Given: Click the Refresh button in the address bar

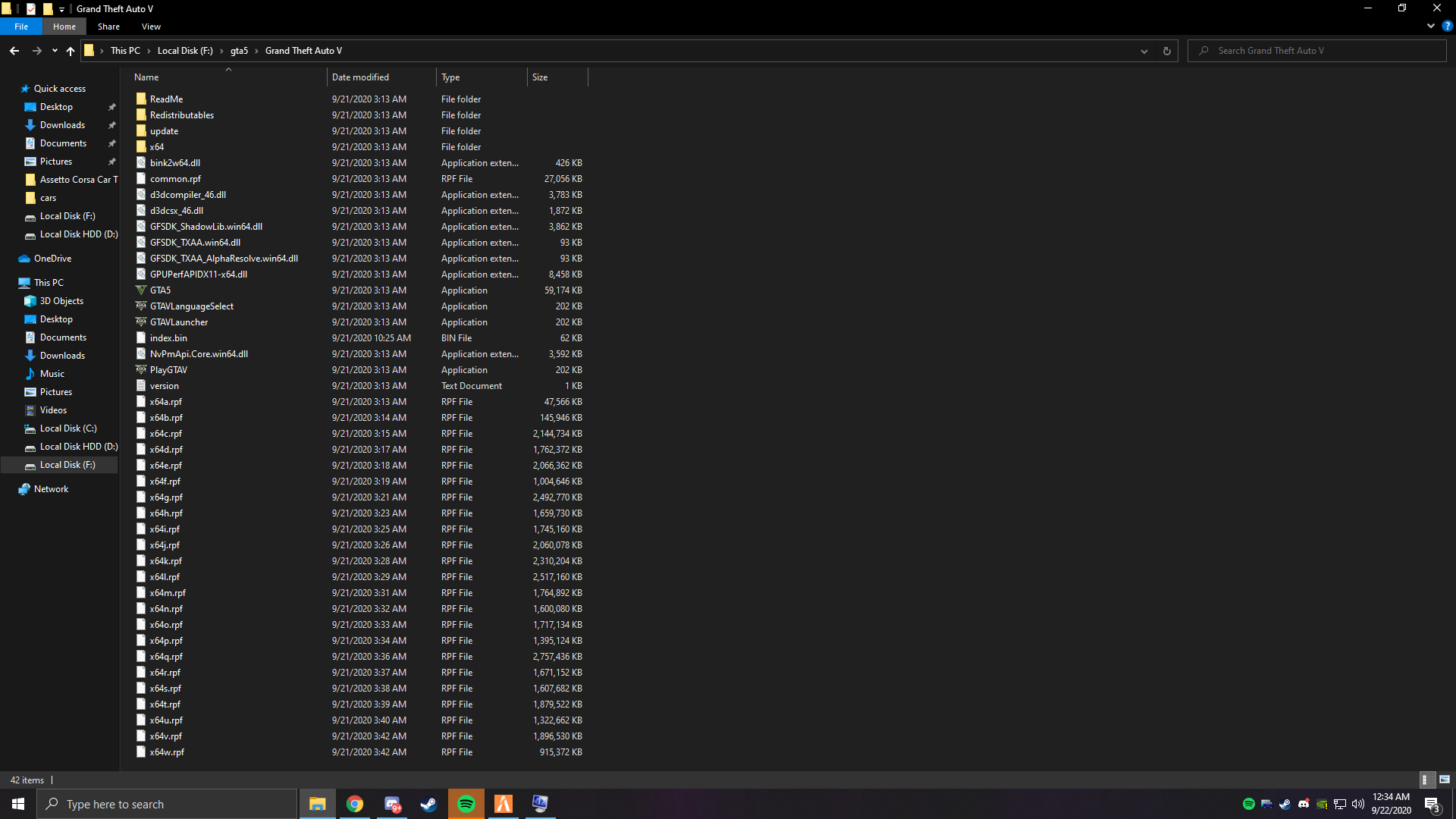Looking at the screenshot, I should tap(1166, 51).
